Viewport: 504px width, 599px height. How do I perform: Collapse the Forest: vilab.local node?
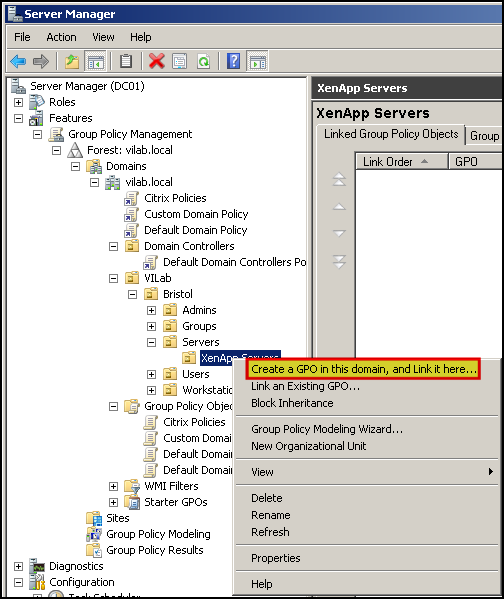click(x=56, y=151)
